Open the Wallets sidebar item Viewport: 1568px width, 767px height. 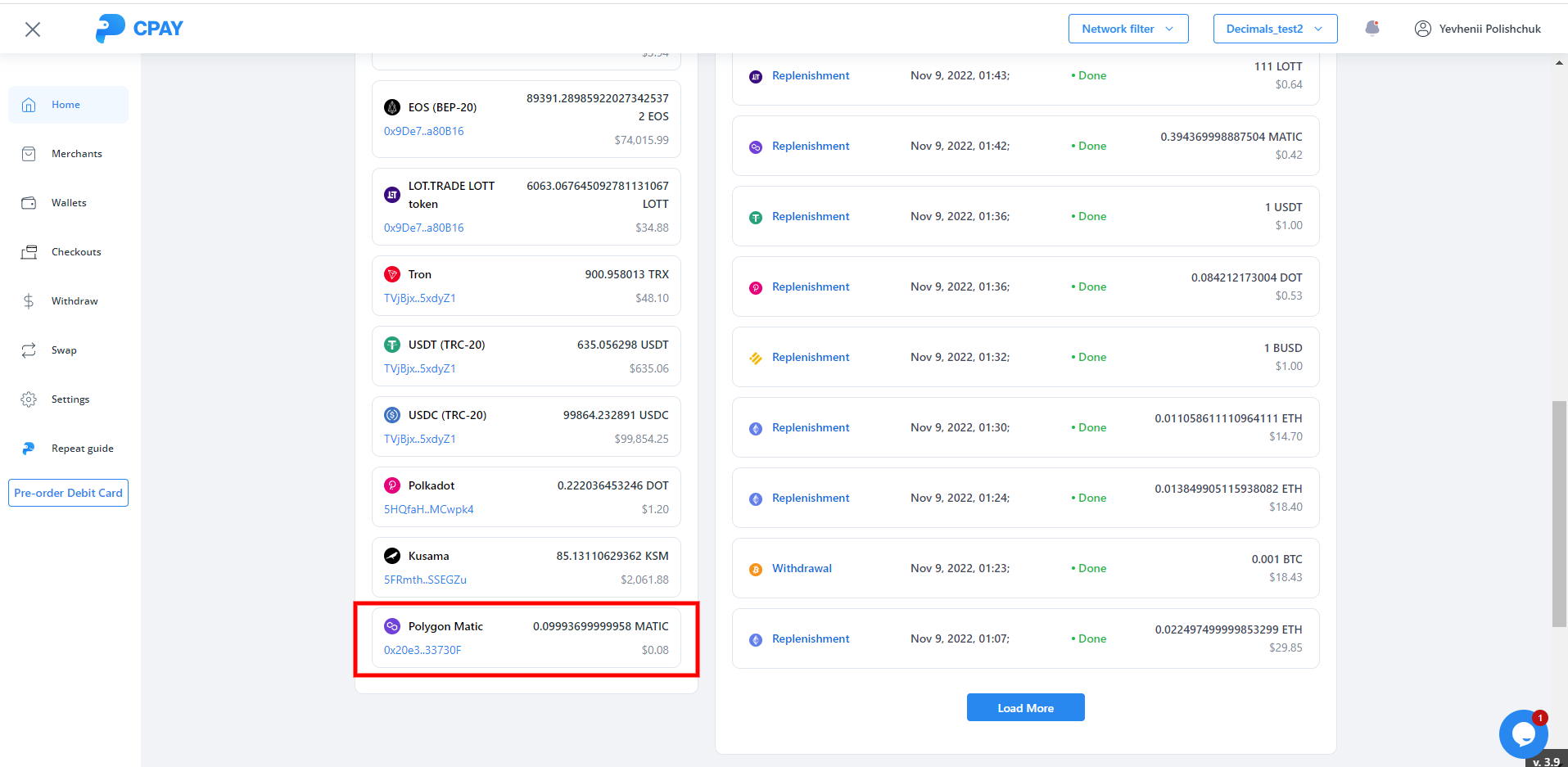69,203
